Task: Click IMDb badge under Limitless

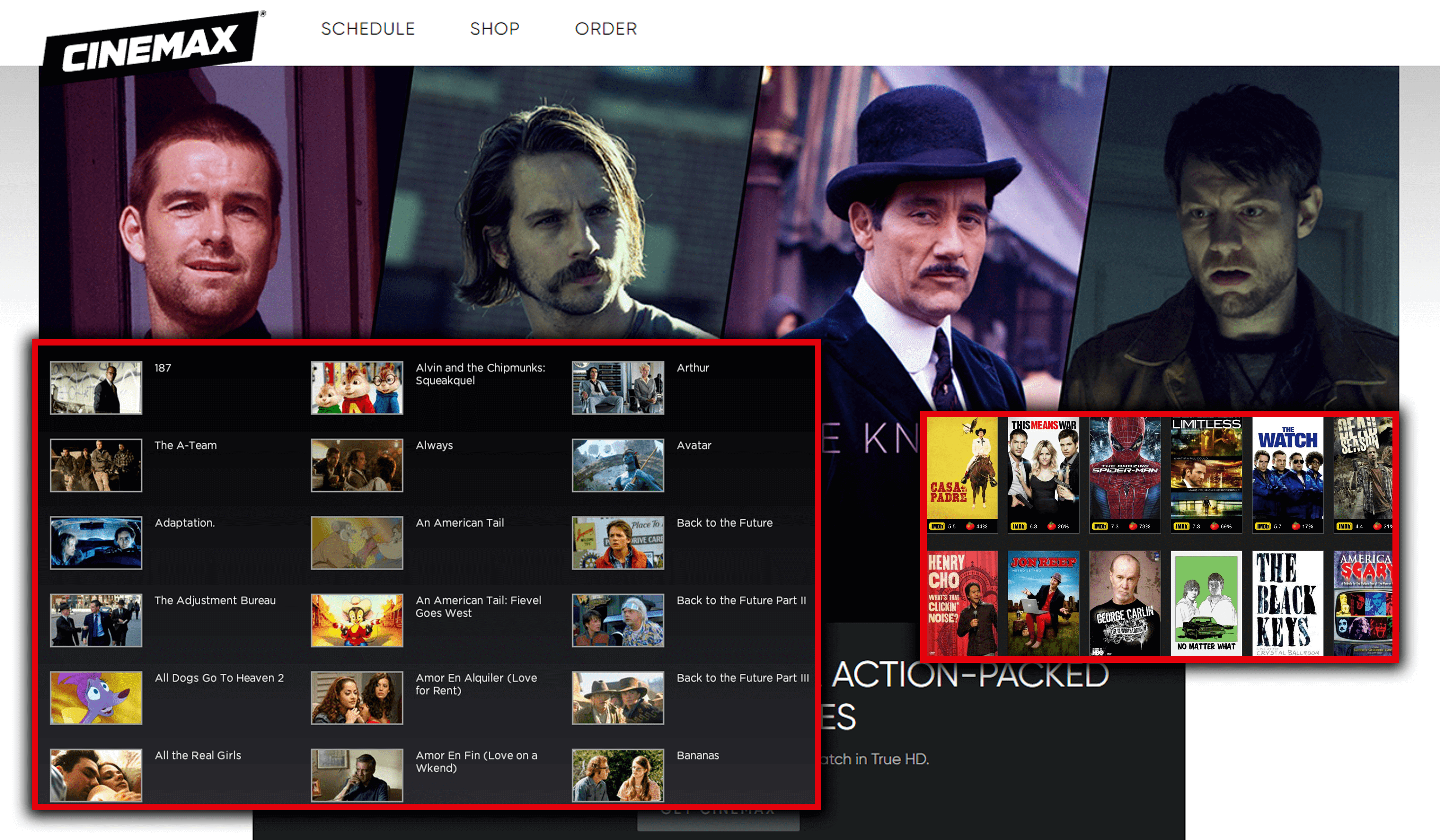Action: pyautogui.click(x=1182, y=527)
